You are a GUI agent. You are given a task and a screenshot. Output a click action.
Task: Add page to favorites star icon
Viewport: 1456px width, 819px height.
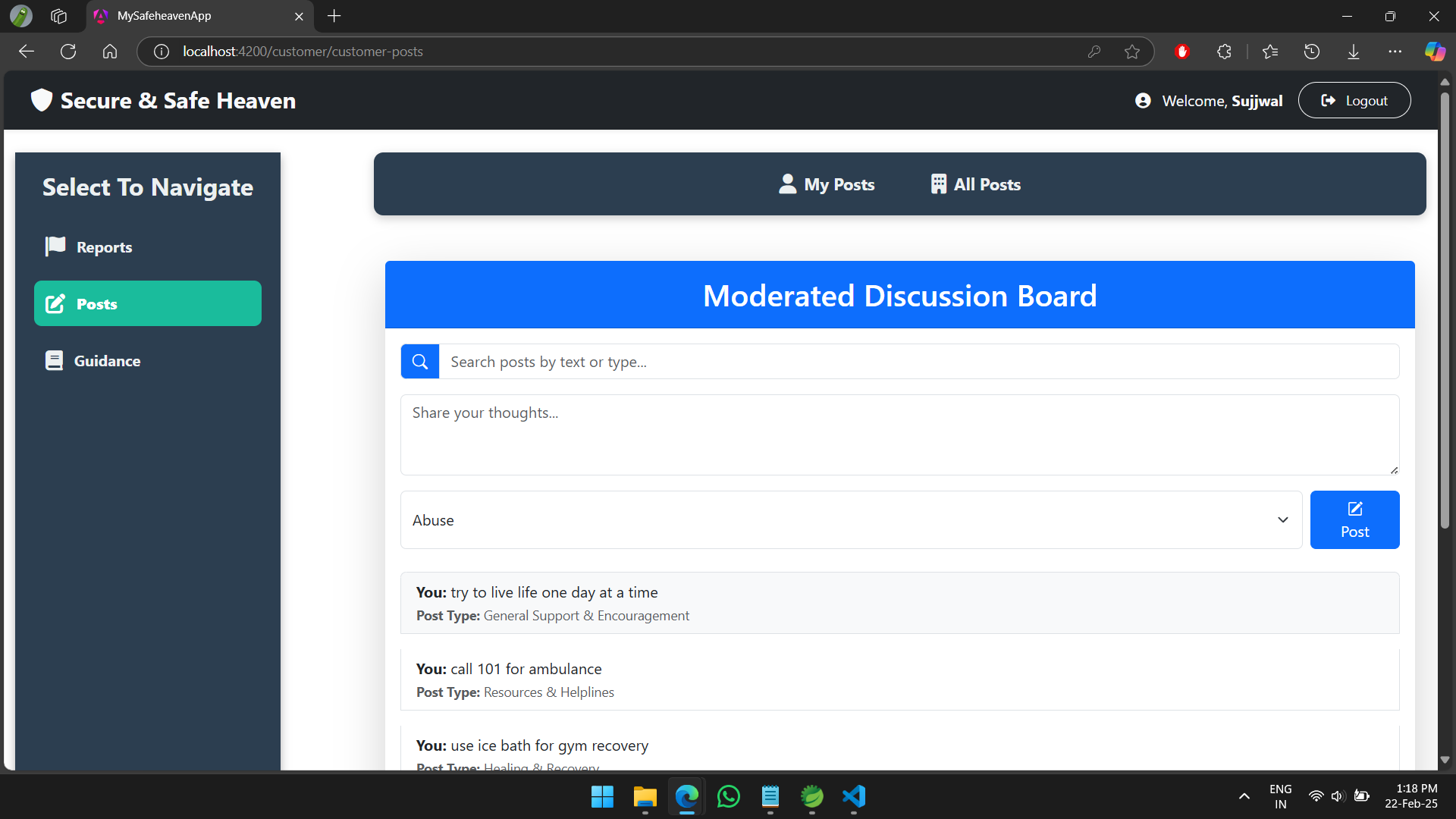pyautogui.click(x=1132, y=52)
